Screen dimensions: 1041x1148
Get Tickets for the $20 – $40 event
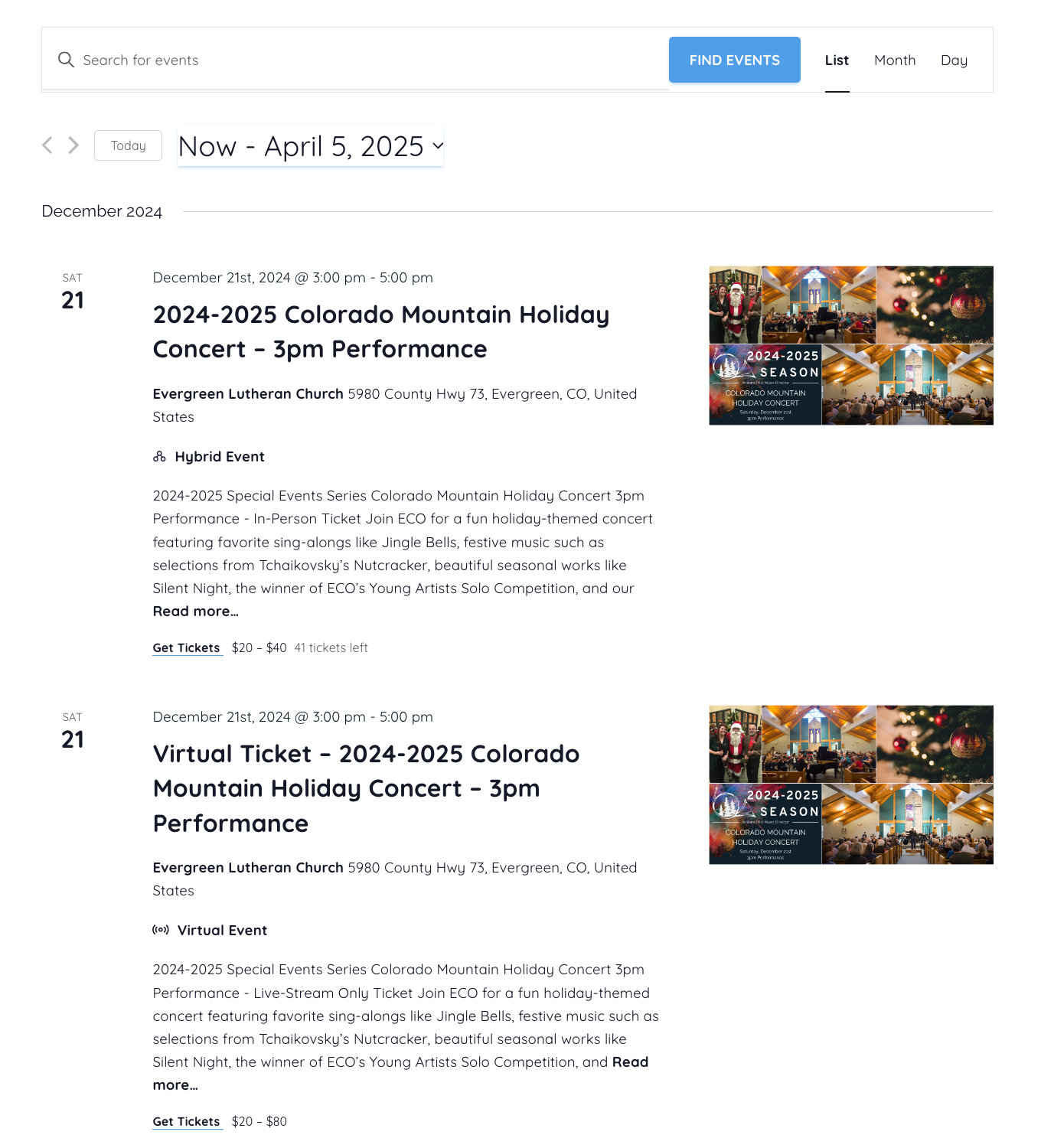click(x=186, y=648)
